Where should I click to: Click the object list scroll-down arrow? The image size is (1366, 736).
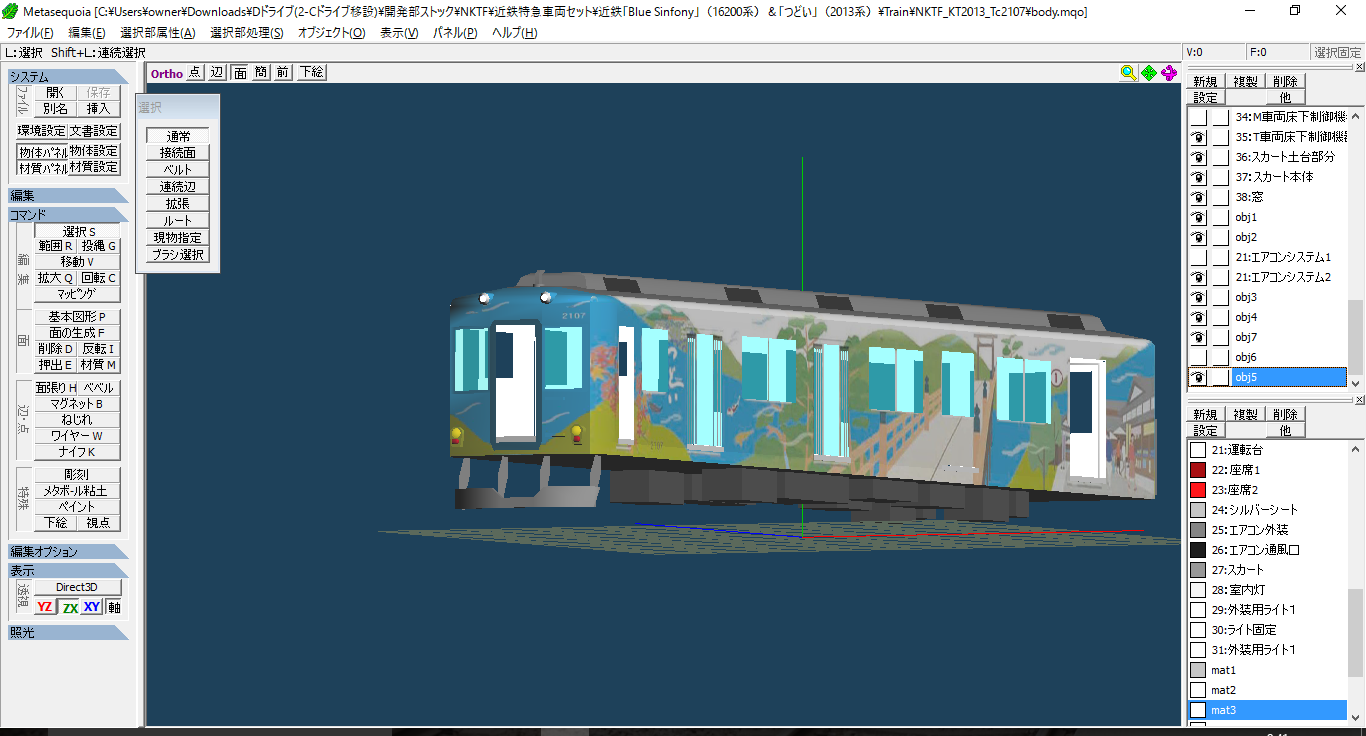(1356, 382)
